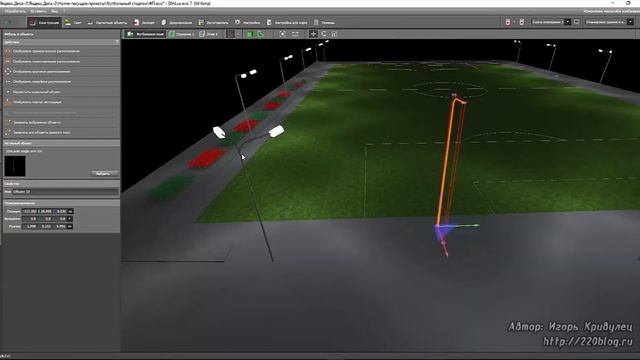Select the move object cross tool
The image size is (640, 360).
pyautogui.click(x=313, y=34)
